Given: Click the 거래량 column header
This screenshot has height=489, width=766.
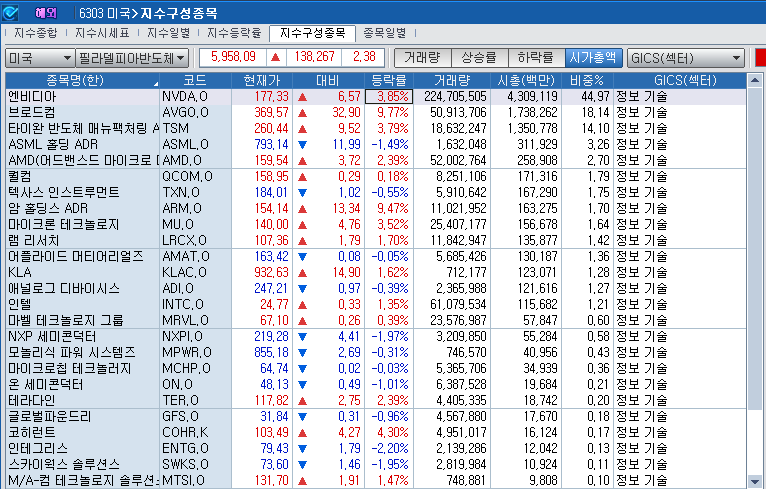Looking at the screenshot, I should [x=452, y=81].
